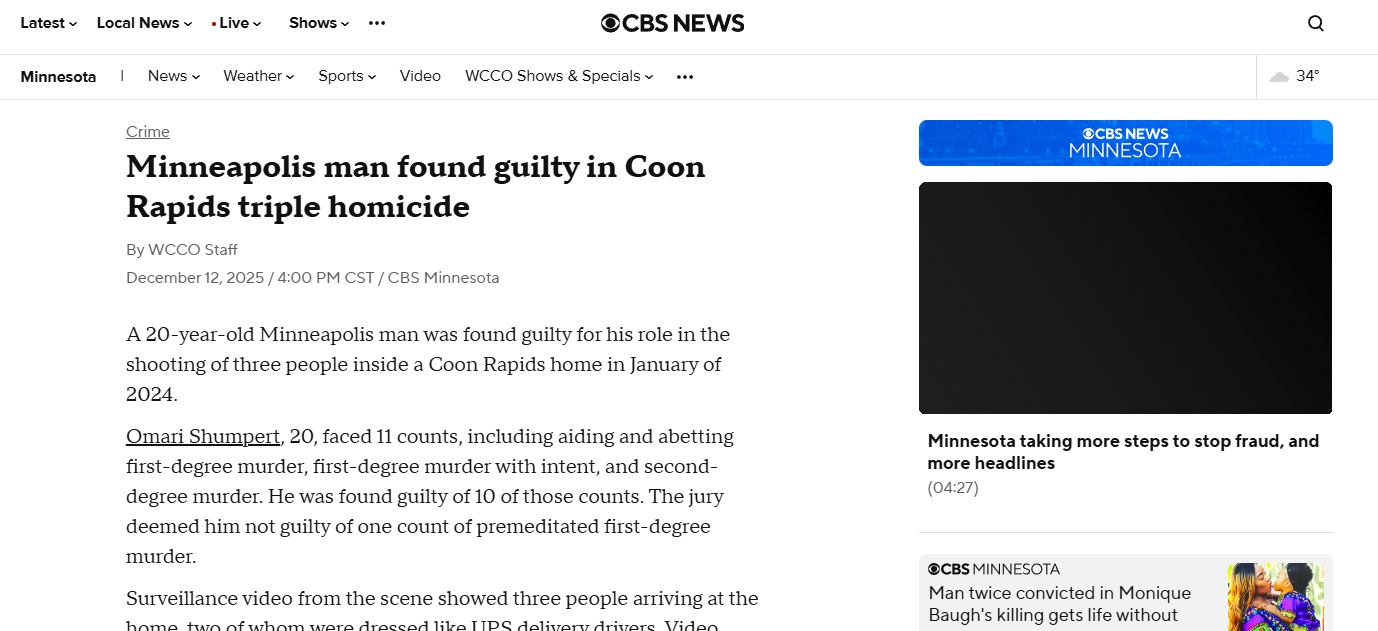Open top bar more options ellipsis

tap(377, 23)
